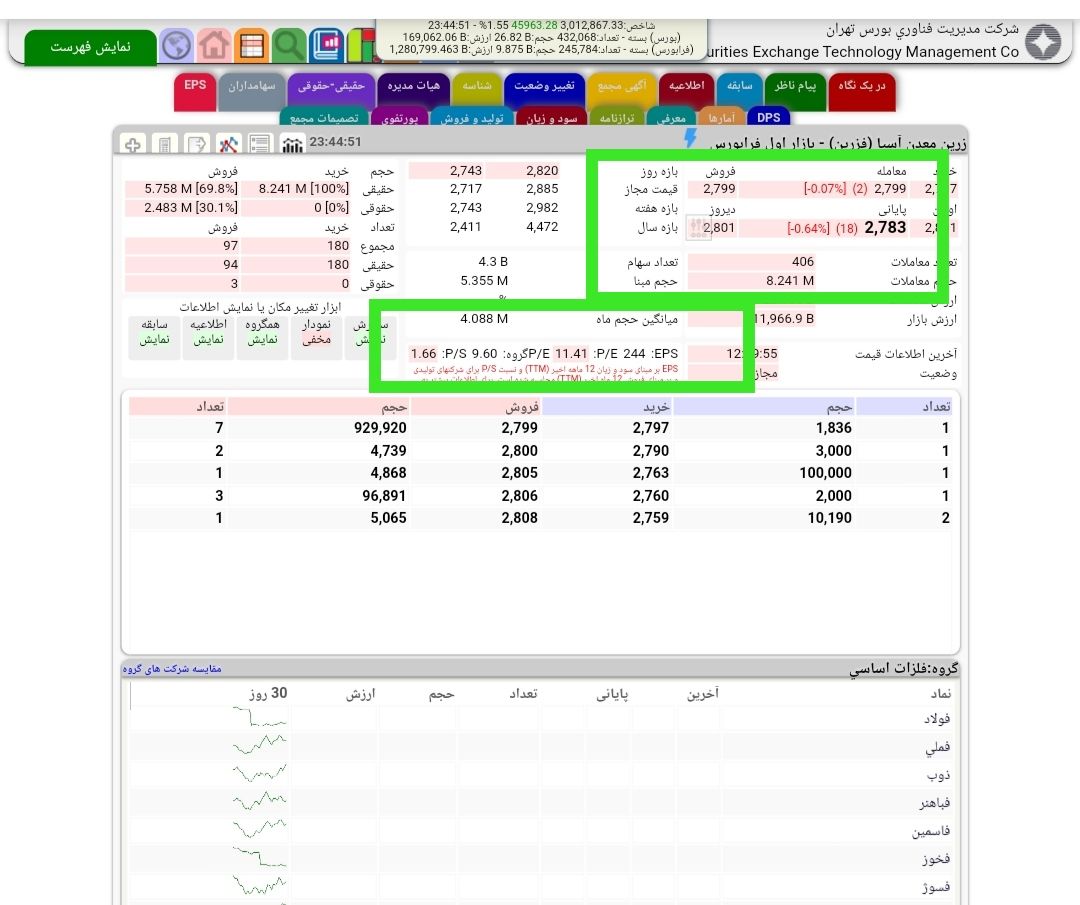The image size is (1080, 905).
Task: Click the list view icon in toolbar
Action: click(x=260, y=145)
